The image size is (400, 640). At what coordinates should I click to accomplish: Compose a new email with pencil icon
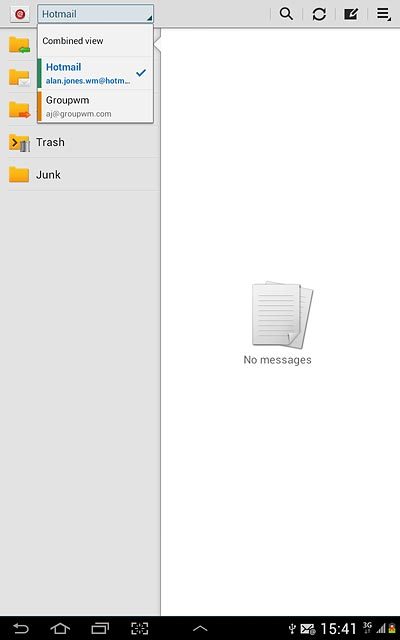pos(351,14)
